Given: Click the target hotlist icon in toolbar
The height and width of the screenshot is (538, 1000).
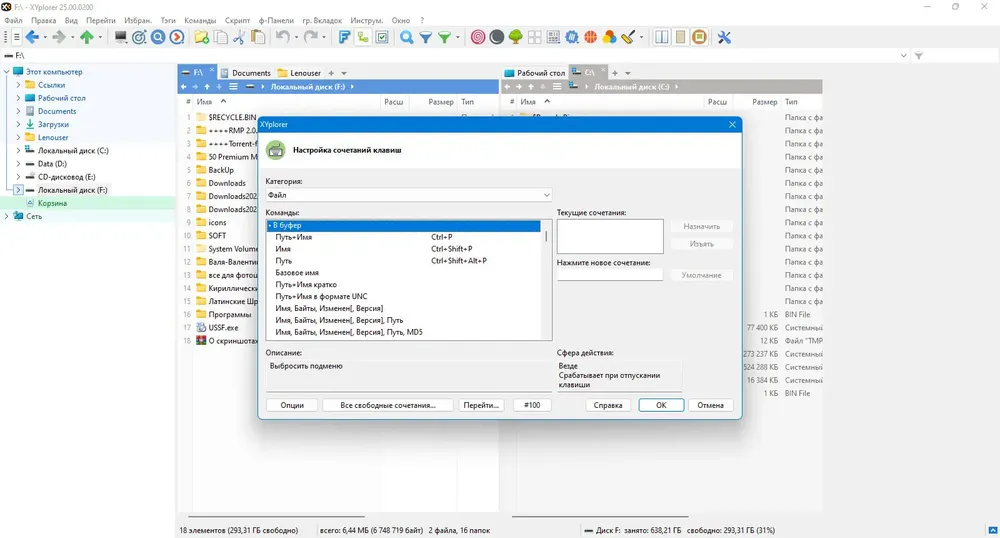Looking at the screenshot, I should coord(139,38).
